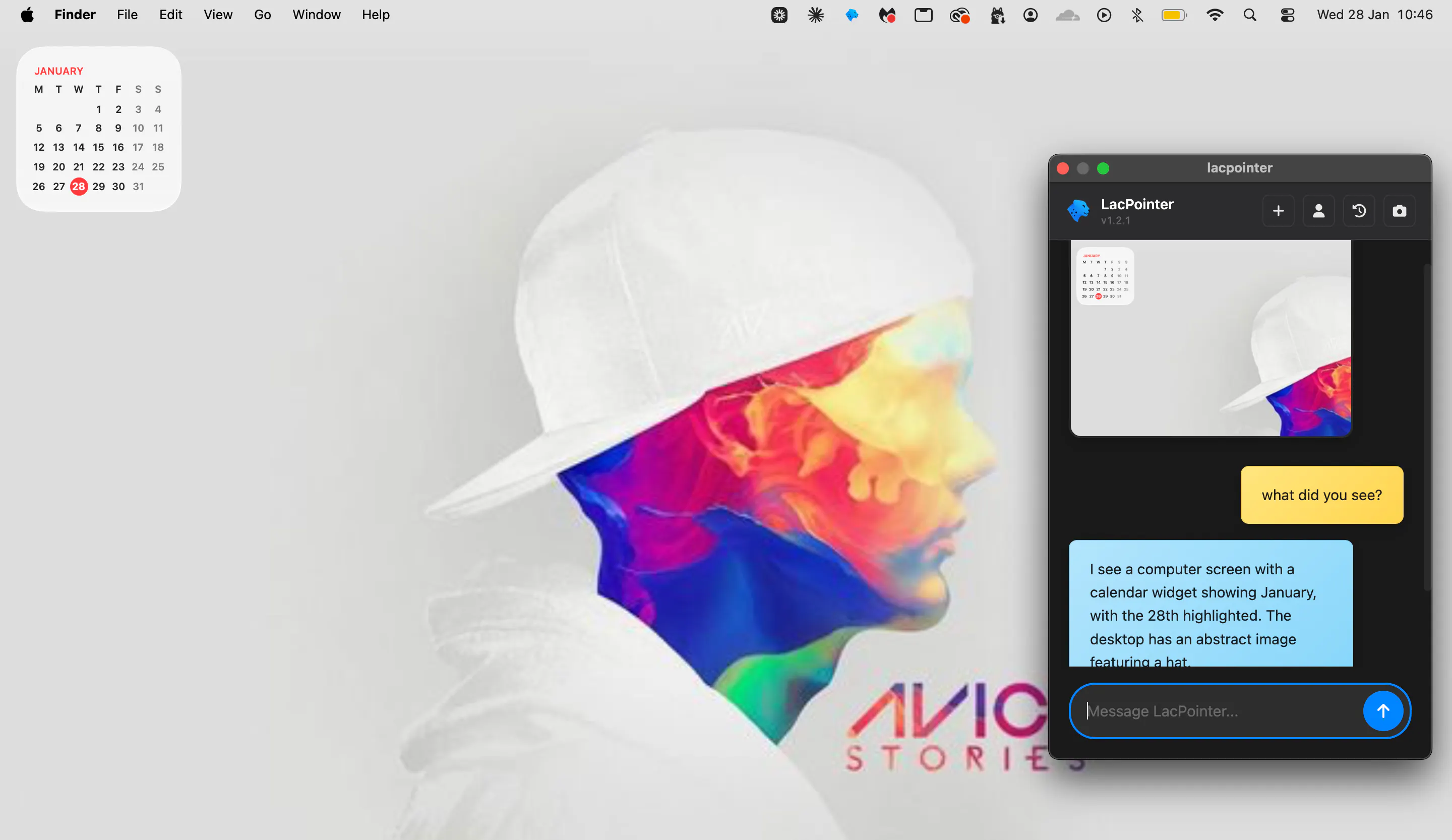The image size is (1452, 840).
Task: Open the Cloudflare cloud menu bar icon
Action: (1067, 15)
